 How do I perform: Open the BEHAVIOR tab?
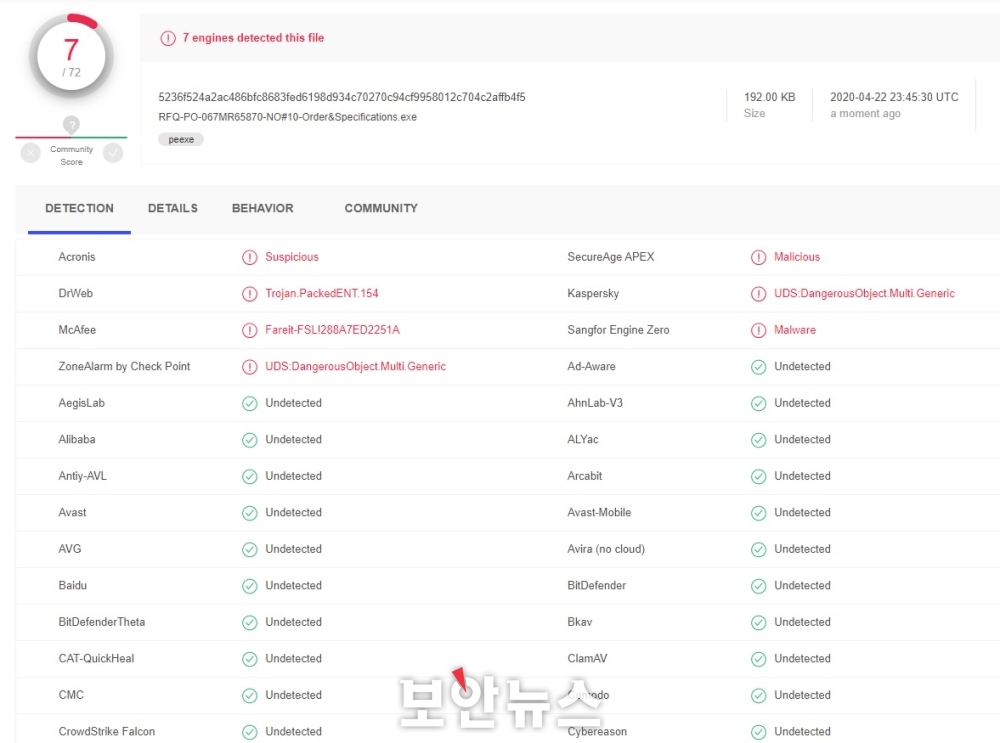263,208
